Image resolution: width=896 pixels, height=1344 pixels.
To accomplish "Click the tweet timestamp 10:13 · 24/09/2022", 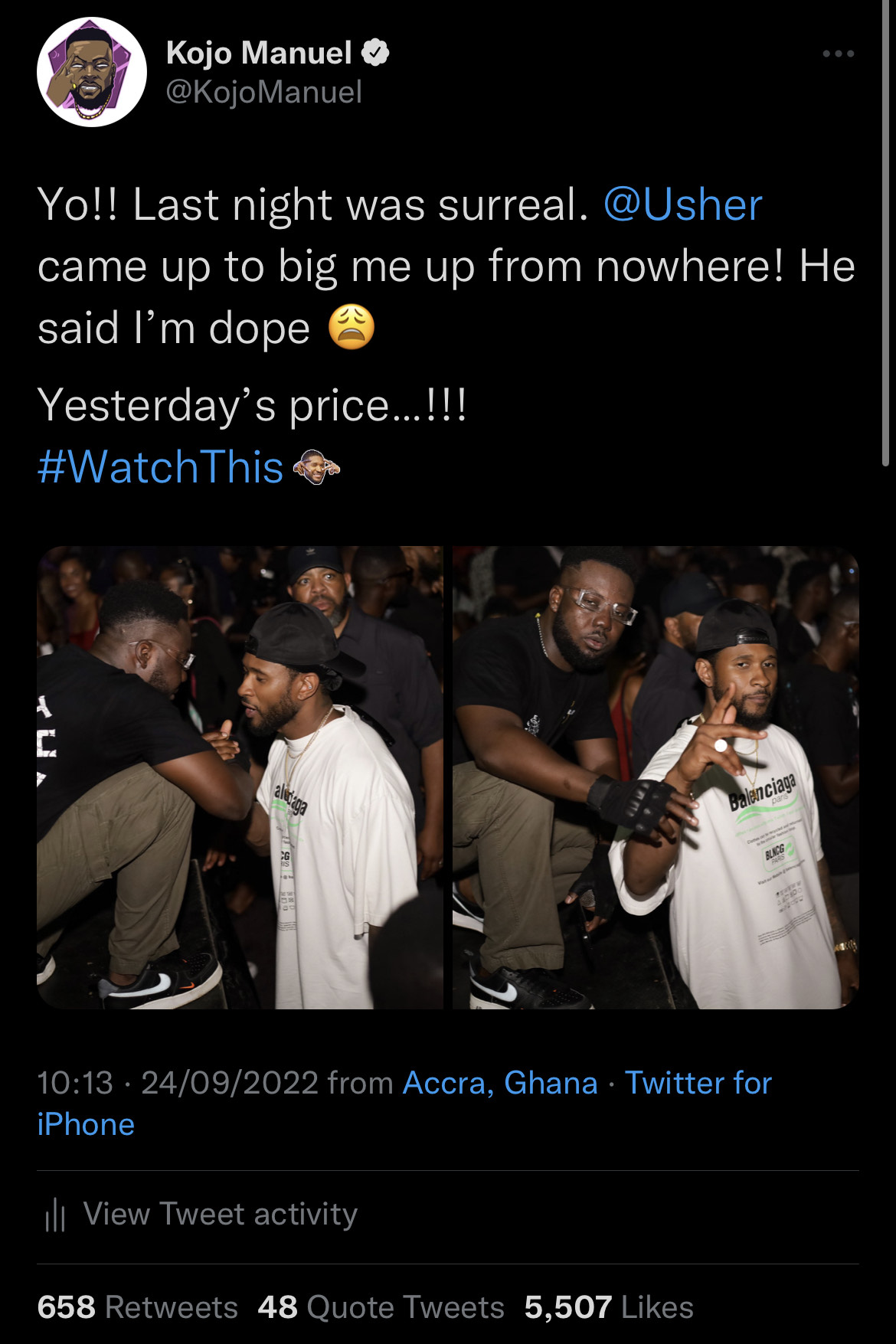I will tap(178, 1083).
